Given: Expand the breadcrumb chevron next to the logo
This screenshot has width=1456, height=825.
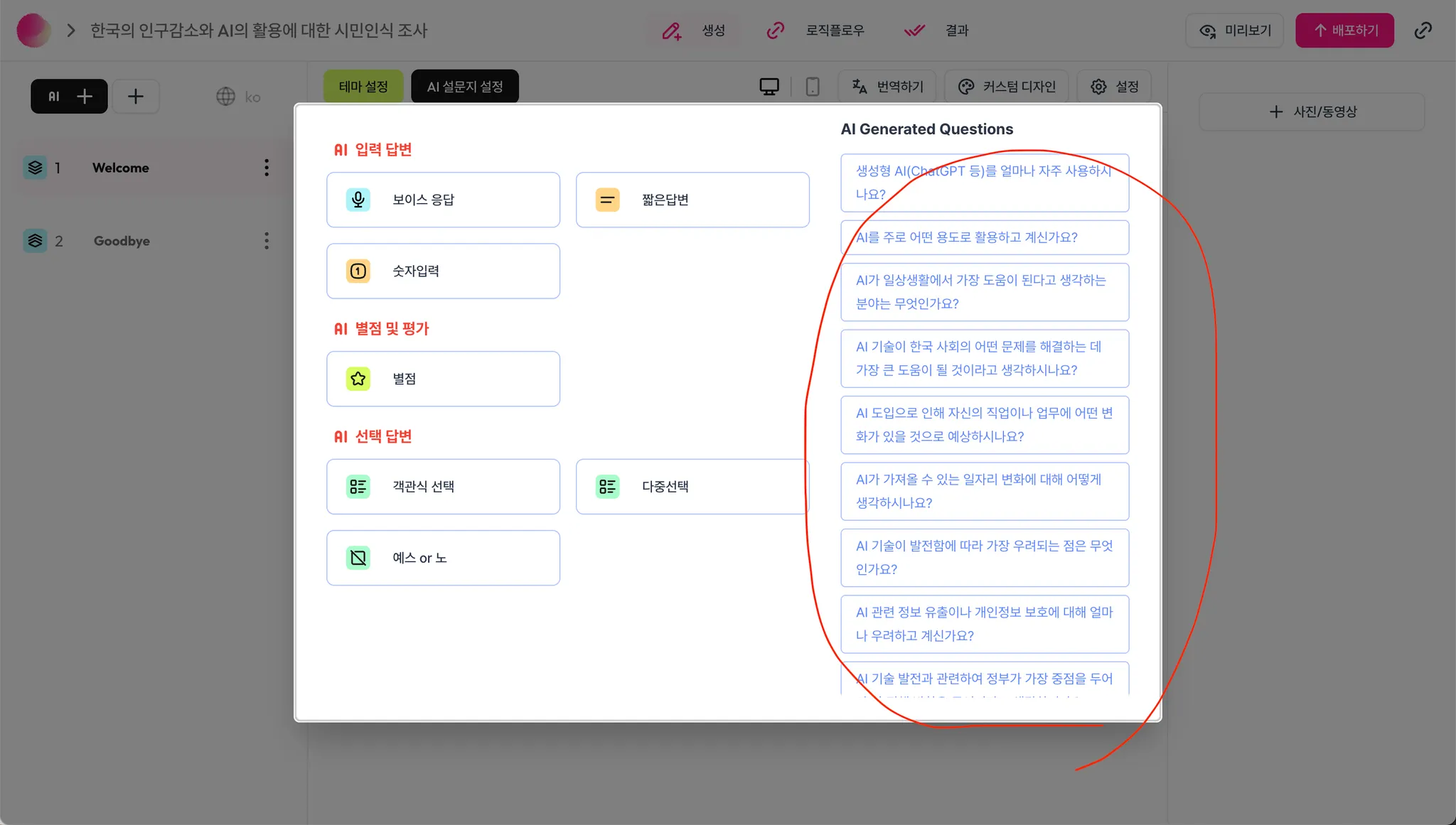Looking at the screenshot, I should (70, 31).
